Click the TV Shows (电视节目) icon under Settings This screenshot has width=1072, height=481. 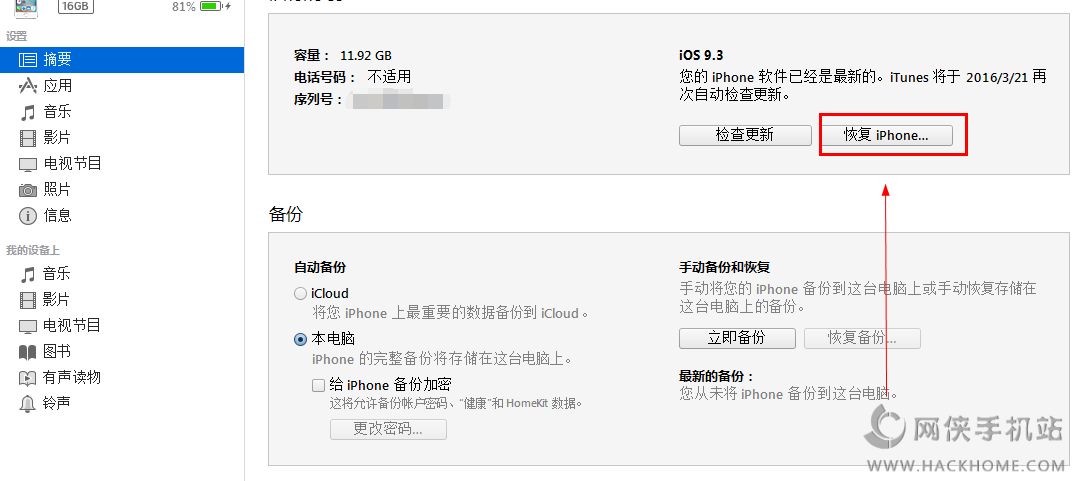(x=27, y=164)
